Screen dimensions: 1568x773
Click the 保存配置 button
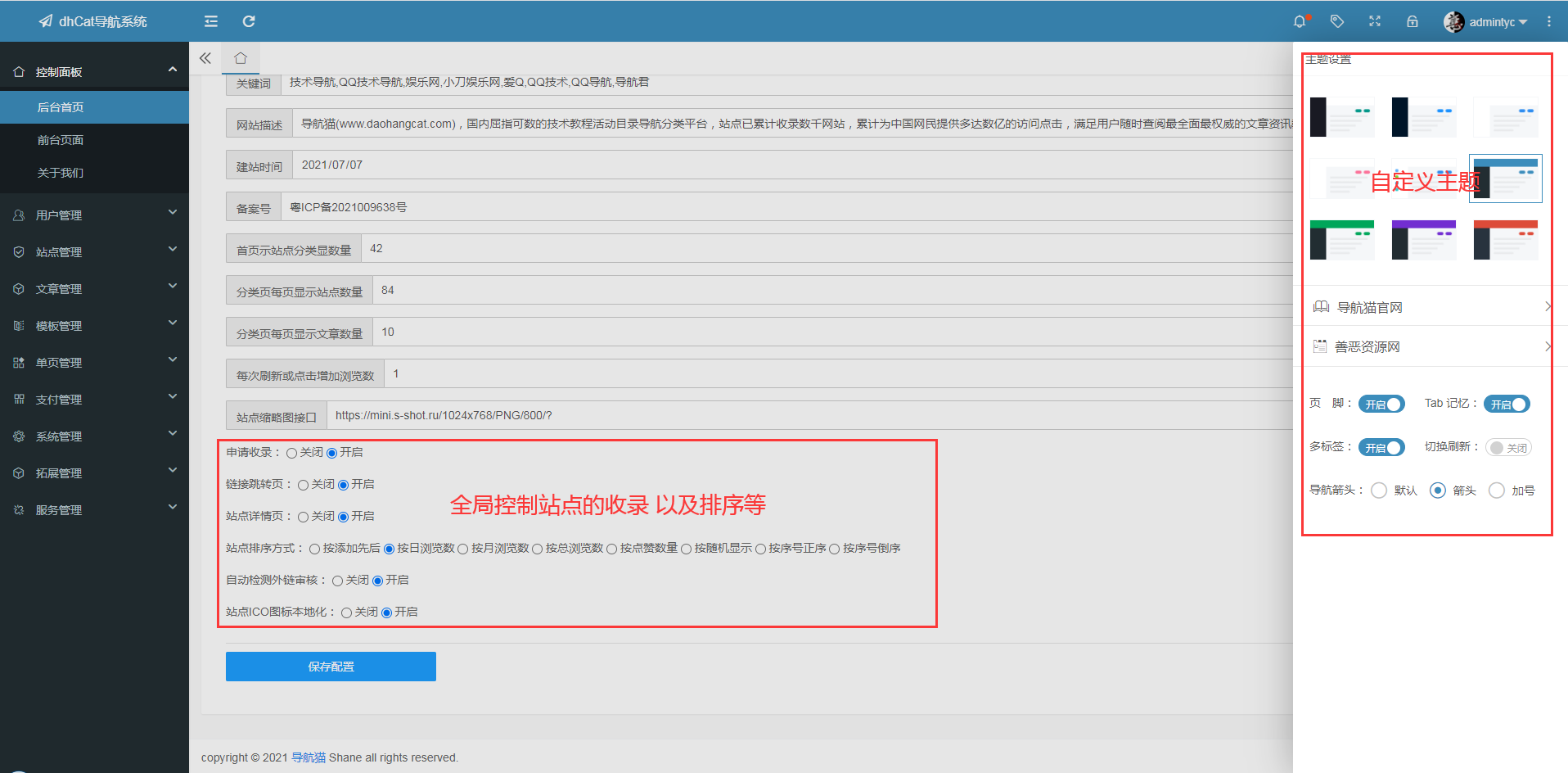331,666
